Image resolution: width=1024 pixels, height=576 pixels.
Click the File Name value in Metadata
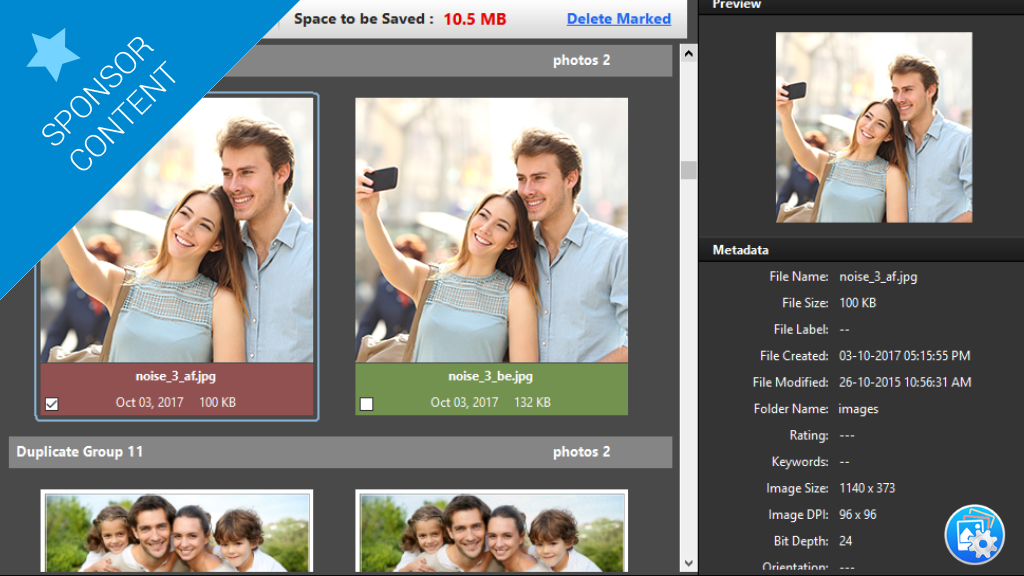pyautogui.click(x=878, y=277)
